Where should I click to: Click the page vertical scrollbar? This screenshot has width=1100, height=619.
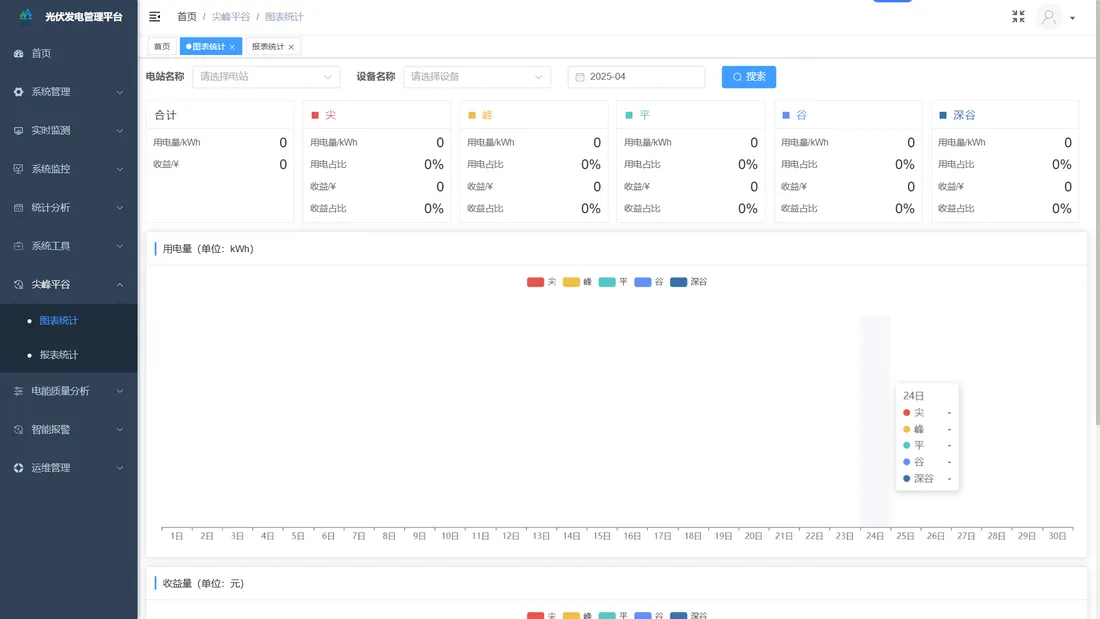click(1097, 211)
